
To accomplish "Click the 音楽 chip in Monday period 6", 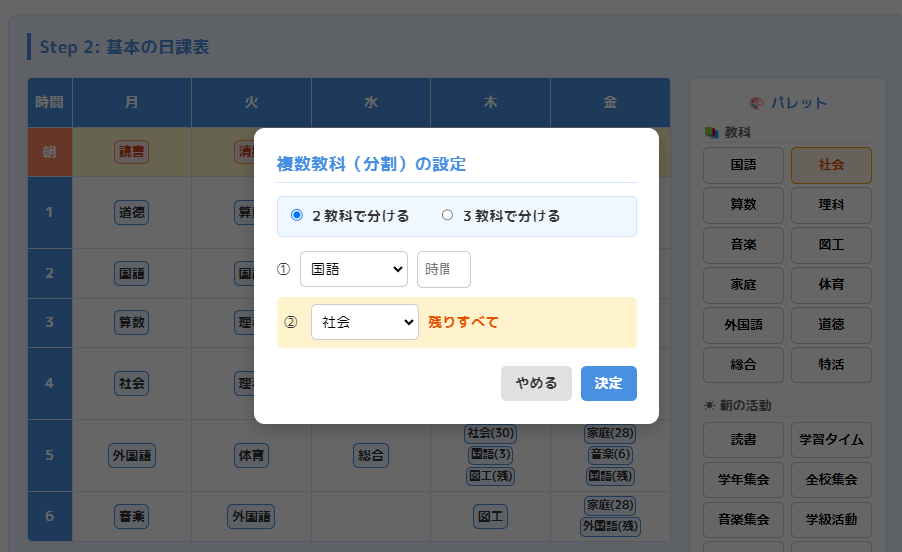I will (131, 516).
